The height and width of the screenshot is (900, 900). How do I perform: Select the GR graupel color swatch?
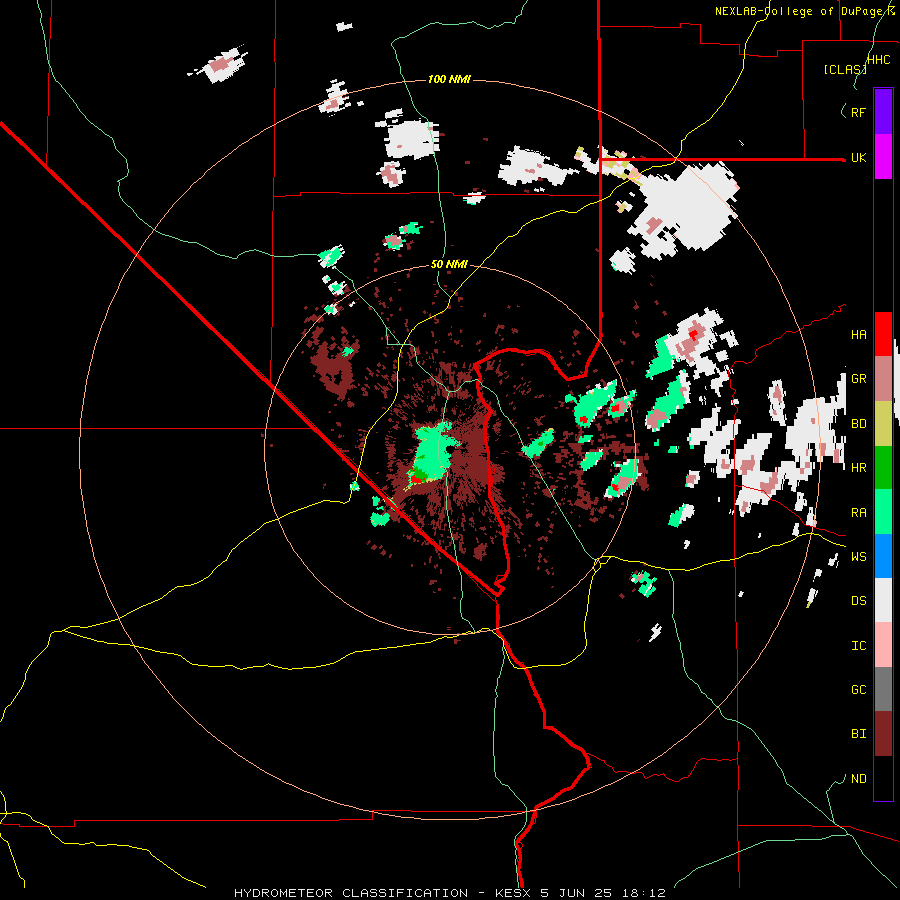pos(883,379)
